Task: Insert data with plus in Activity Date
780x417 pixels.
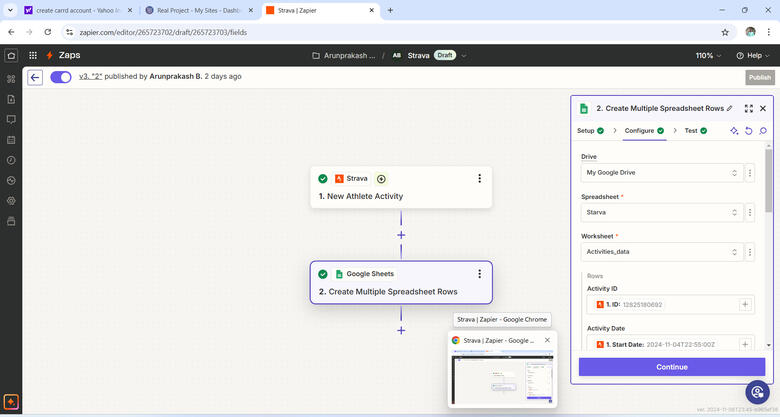Action: 745,344
